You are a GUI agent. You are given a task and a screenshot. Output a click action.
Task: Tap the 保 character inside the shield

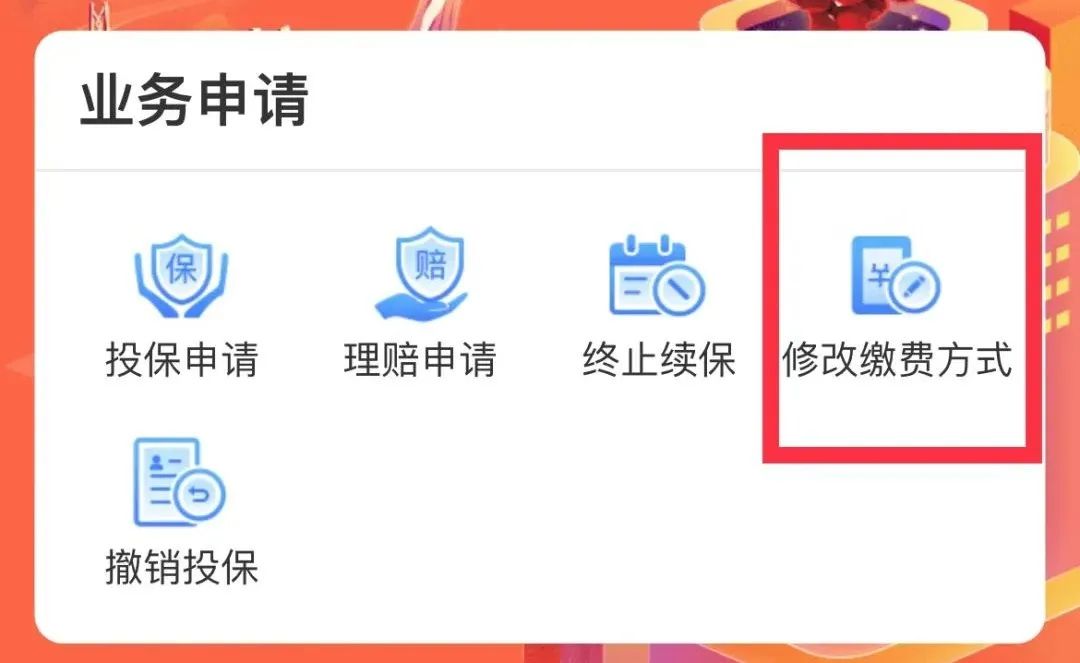tap(181, 267)
